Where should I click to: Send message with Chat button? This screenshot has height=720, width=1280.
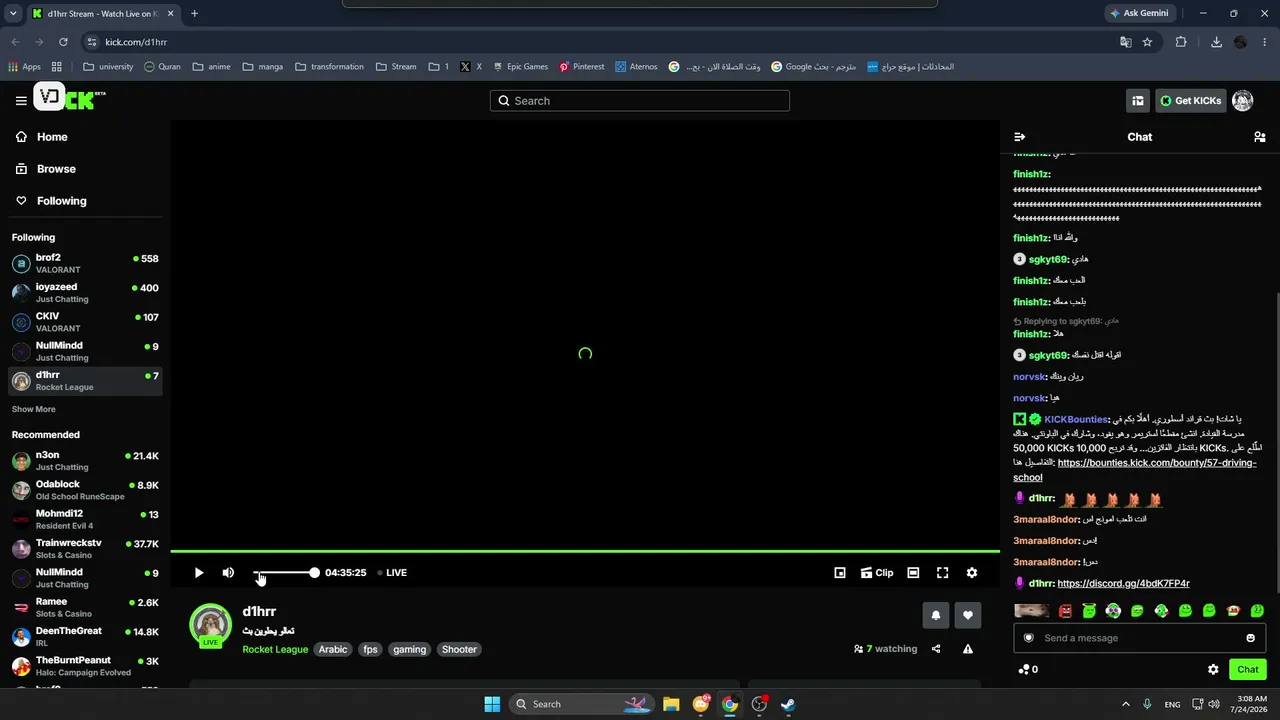[1248, 670]
